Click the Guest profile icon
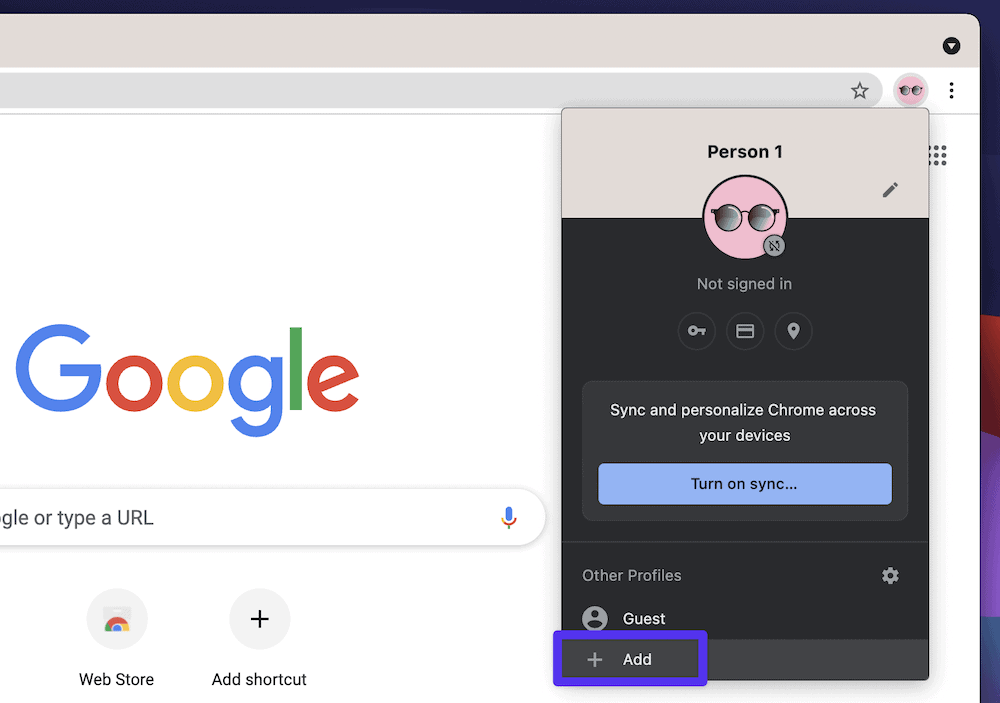This screenshot has width=1000, height=703. 595,618
